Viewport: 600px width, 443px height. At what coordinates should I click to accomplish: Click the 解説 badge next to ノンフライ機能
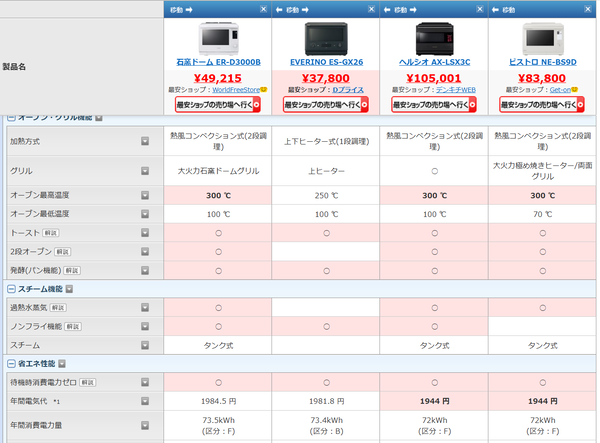[x=73, y=326]
